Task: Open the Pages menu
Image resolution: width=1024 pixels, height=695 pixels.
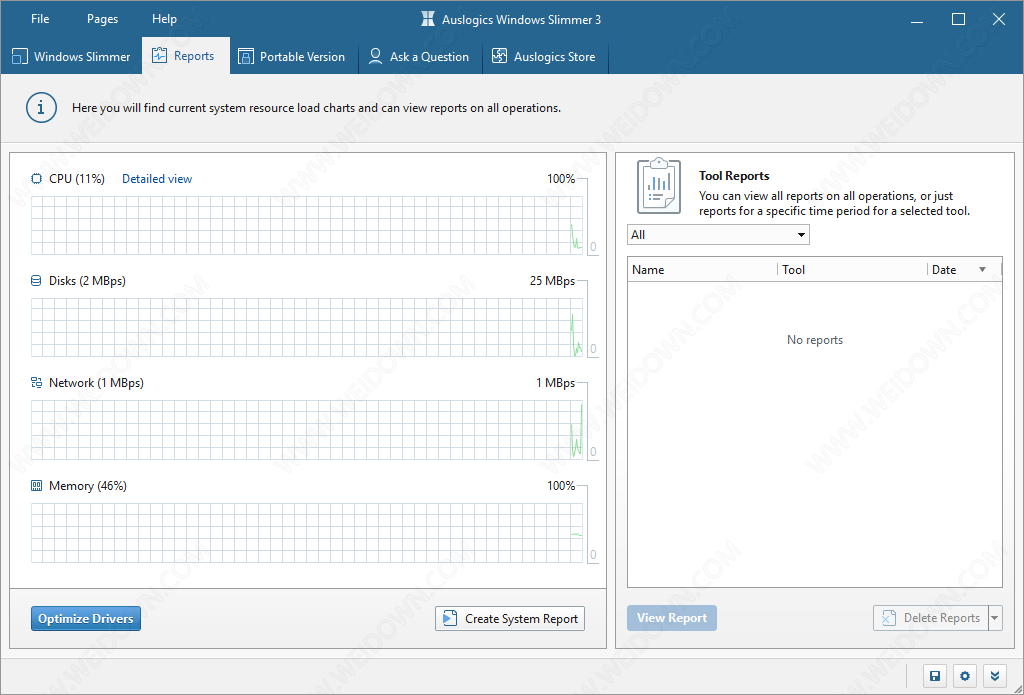Action: (103, 19)
